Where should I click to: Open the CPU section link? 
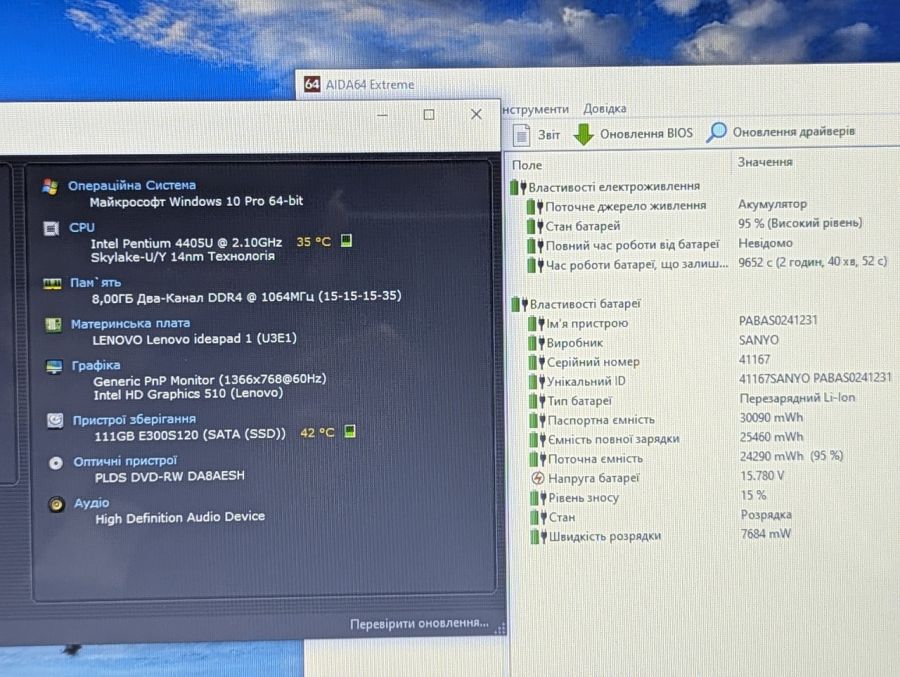click(82, 227)
